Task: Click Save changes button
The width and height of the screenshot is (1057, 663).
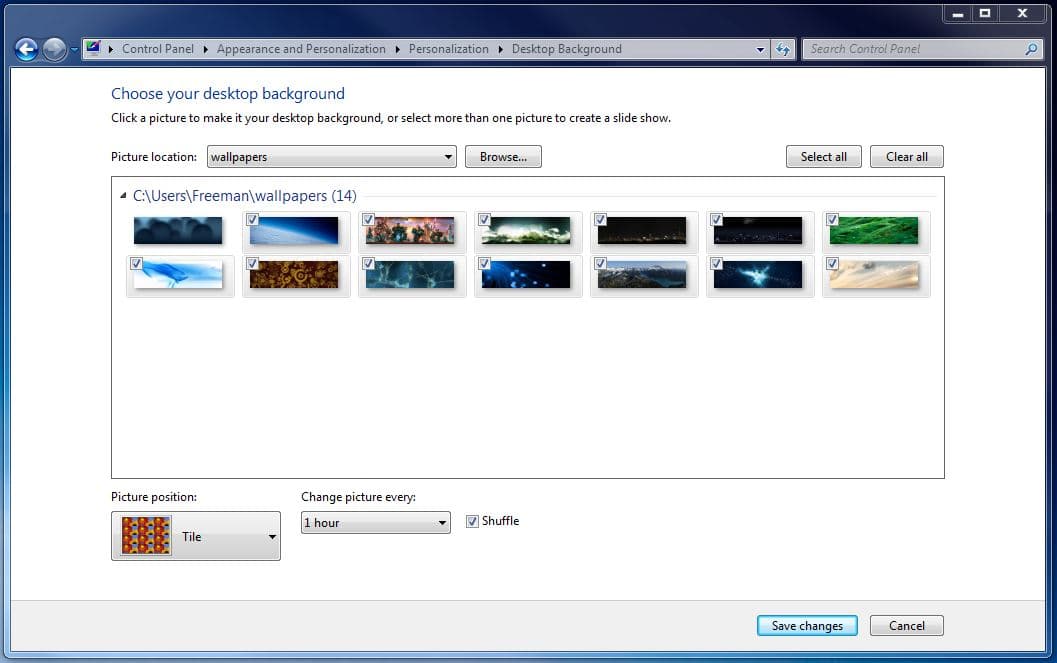Action: [807, 626]
